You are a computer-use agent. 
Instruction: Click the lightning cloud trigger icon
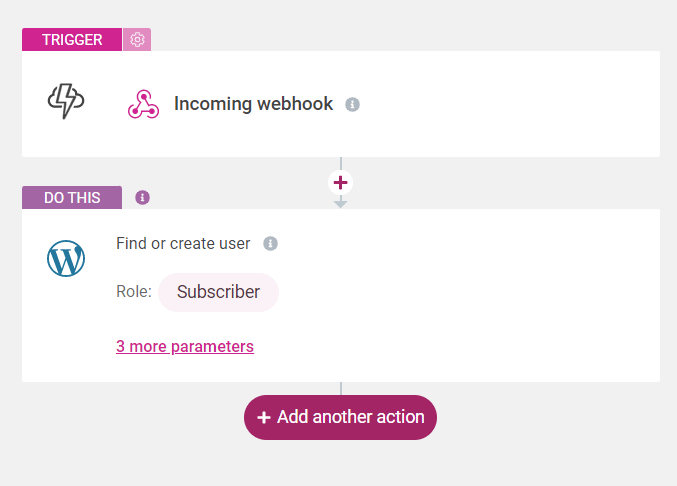point(66,101)
